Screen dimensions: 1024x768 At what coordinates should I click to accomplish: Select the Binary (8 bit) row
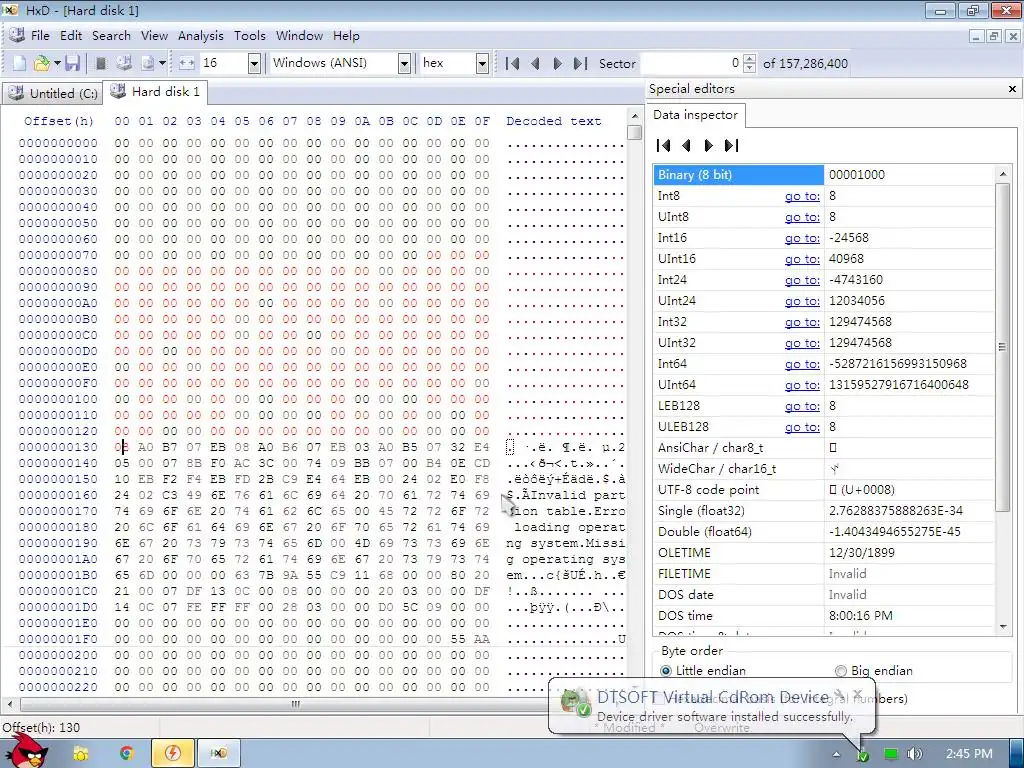824,175
